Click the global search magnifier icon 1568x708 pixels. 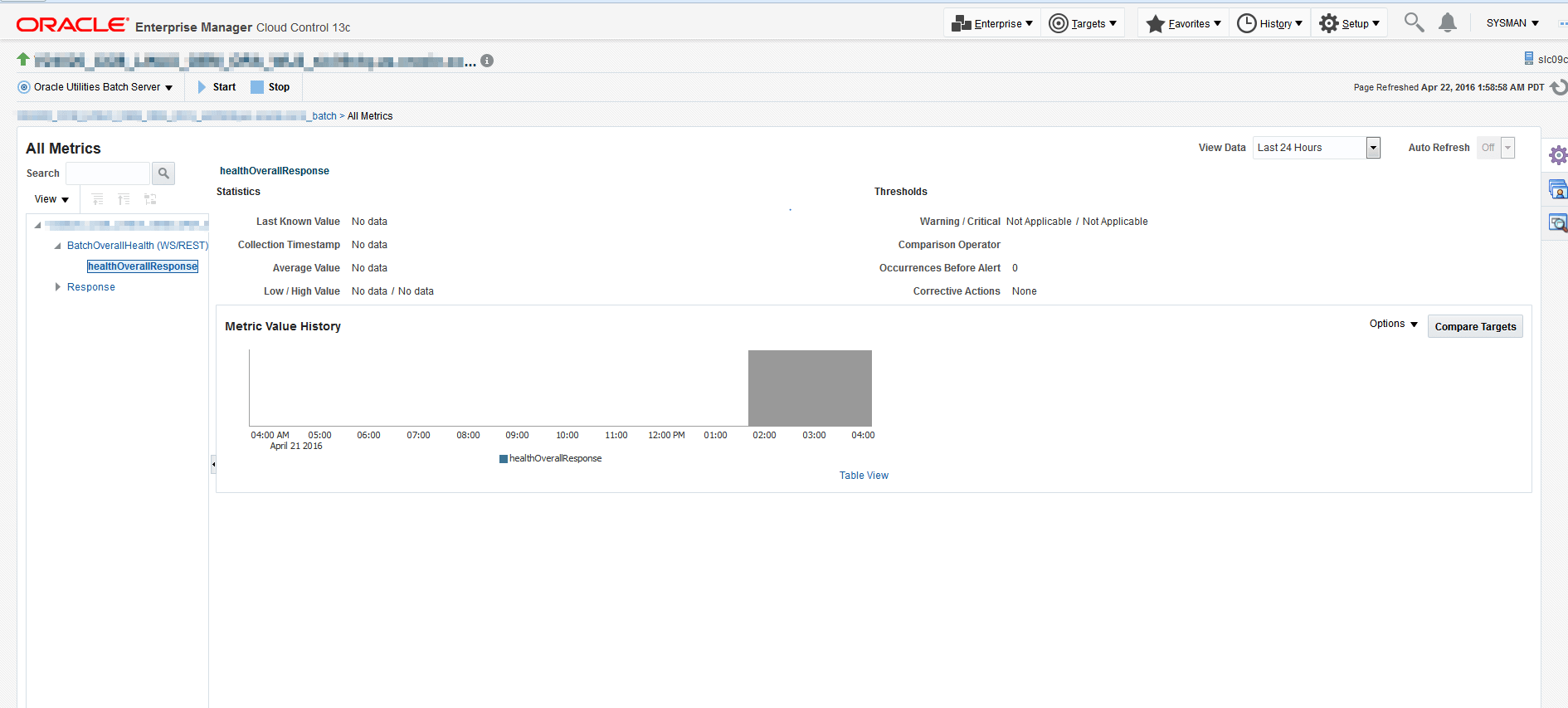point(1414,22)
